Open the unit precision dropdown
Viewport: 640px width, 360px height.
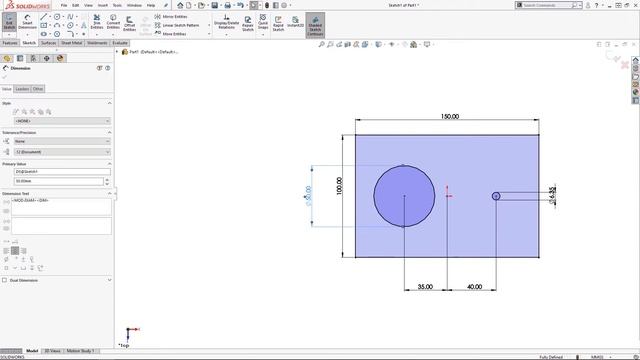point(62,152)
